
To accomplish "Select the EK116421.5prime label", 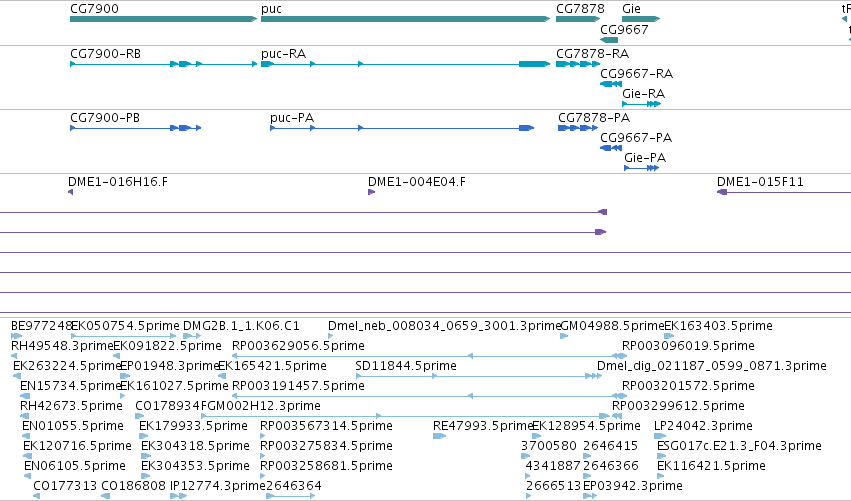I will click(711, 466).
